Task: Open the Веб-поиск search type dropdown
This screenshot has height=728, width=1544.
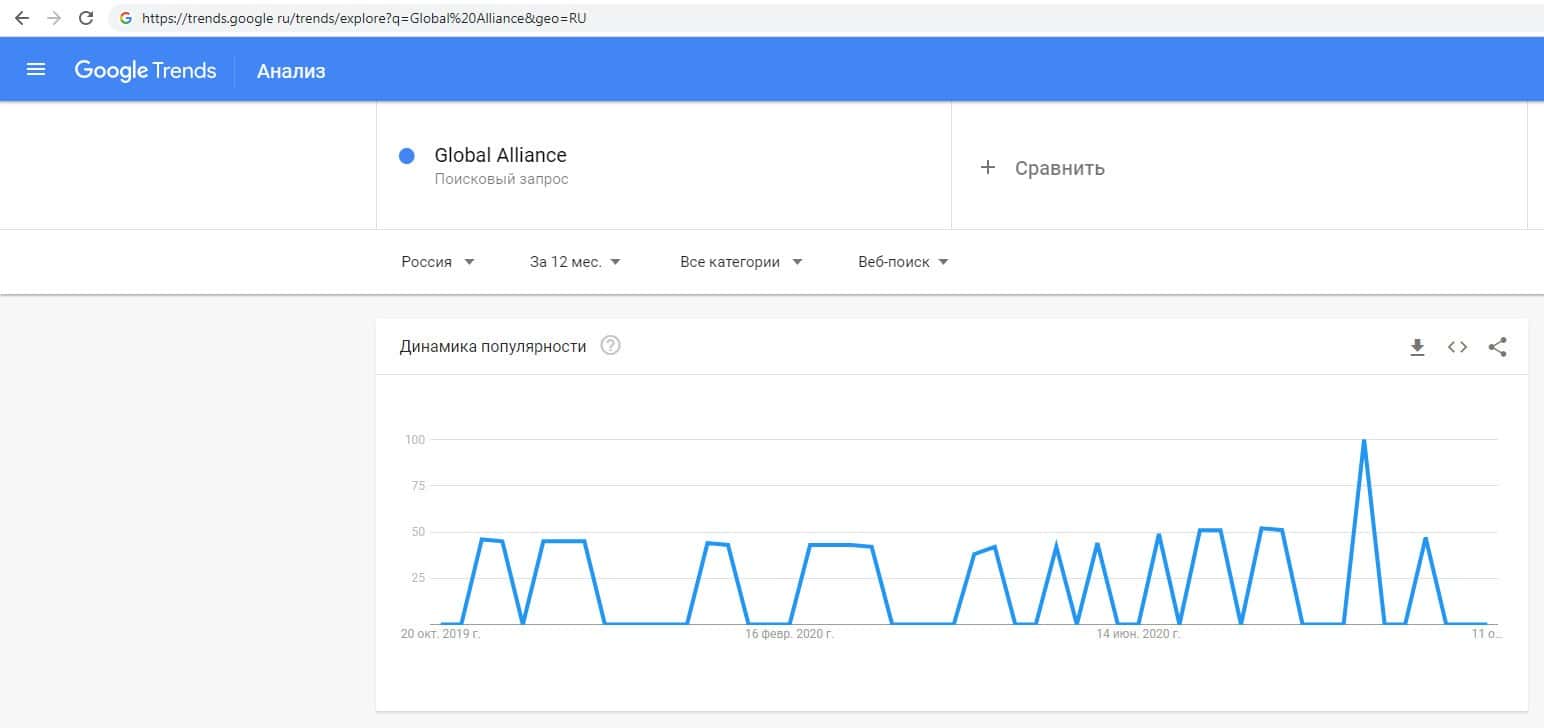Action: coord(903,262)
